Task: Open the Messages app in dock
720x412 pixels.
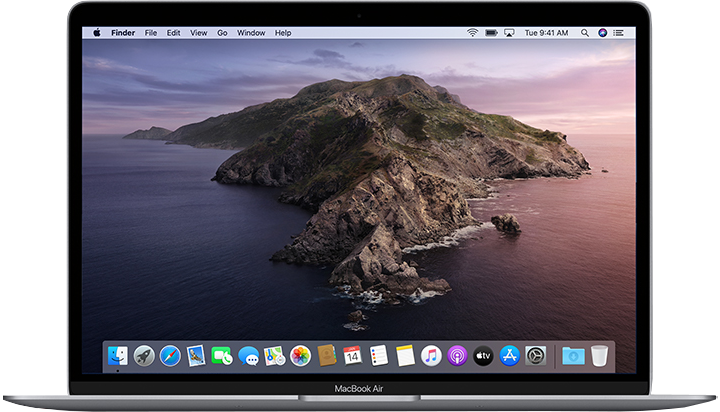Action: tap(248, 356)
